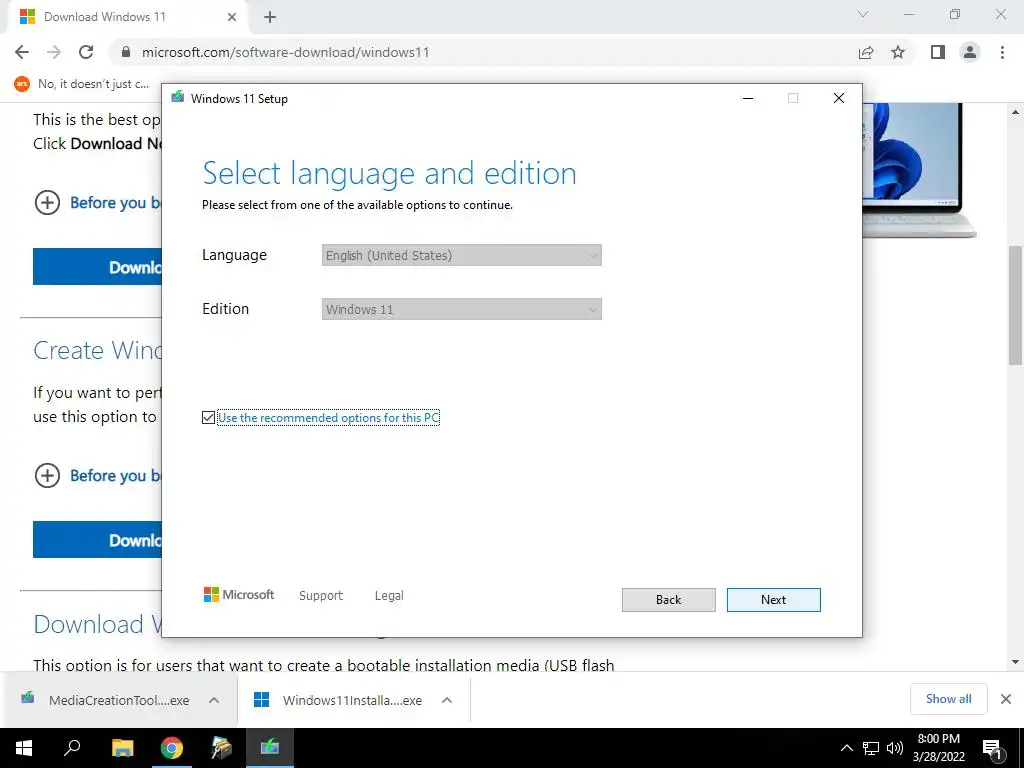This screenshot has width=1024, height=768.
Task: Click second blue Download button on webpage
Action: pos(97,539)
